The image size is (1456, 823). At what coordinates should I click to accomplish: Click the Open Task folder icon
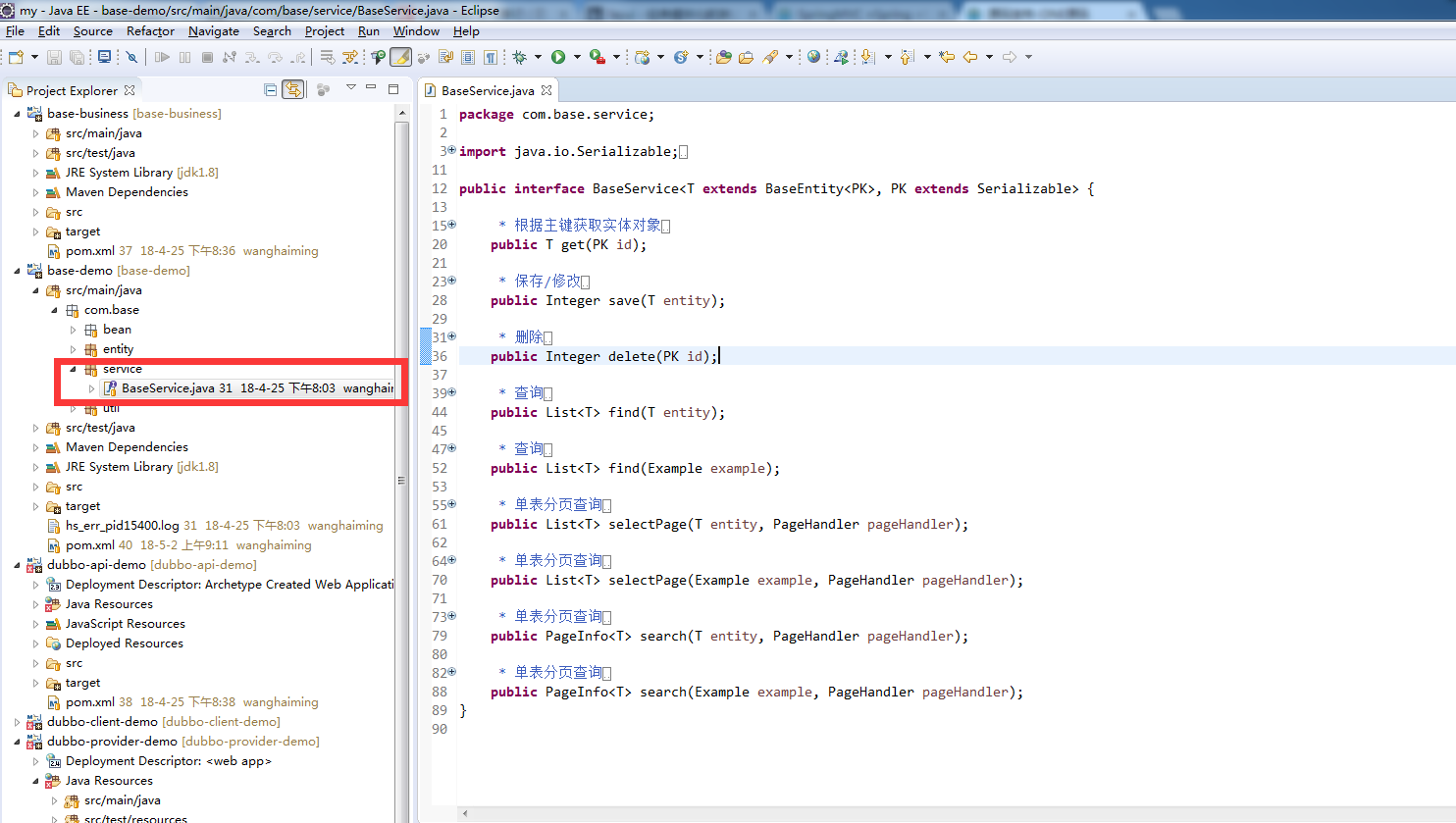746,57
